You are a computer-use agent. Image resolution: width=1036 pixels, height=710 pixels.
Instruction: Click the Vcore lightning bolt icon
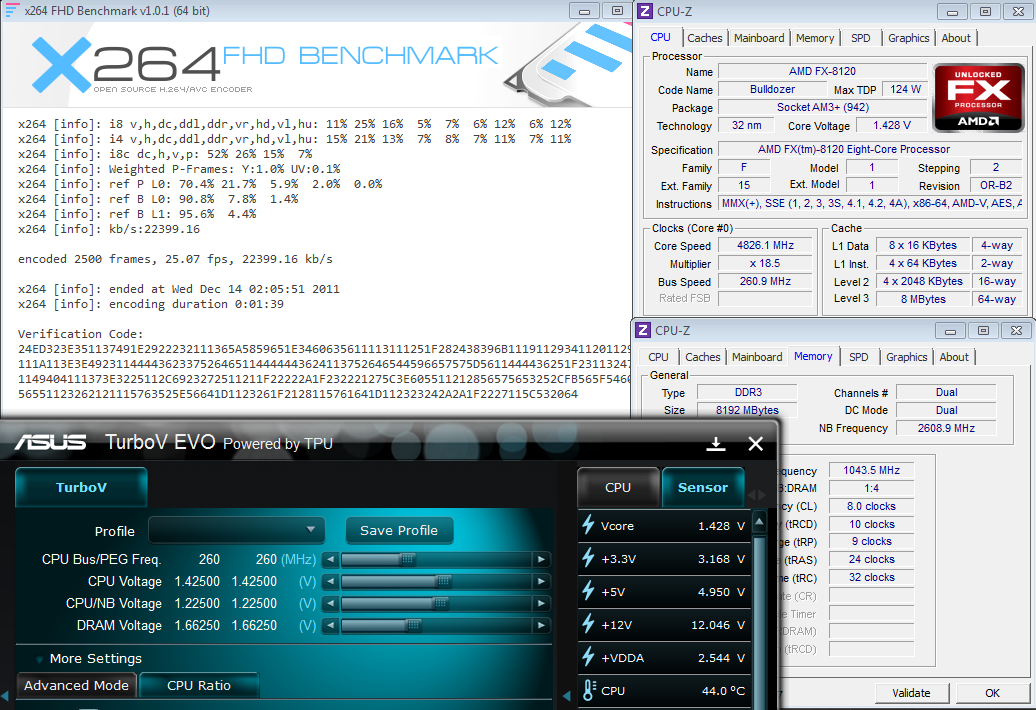[588, 526]
